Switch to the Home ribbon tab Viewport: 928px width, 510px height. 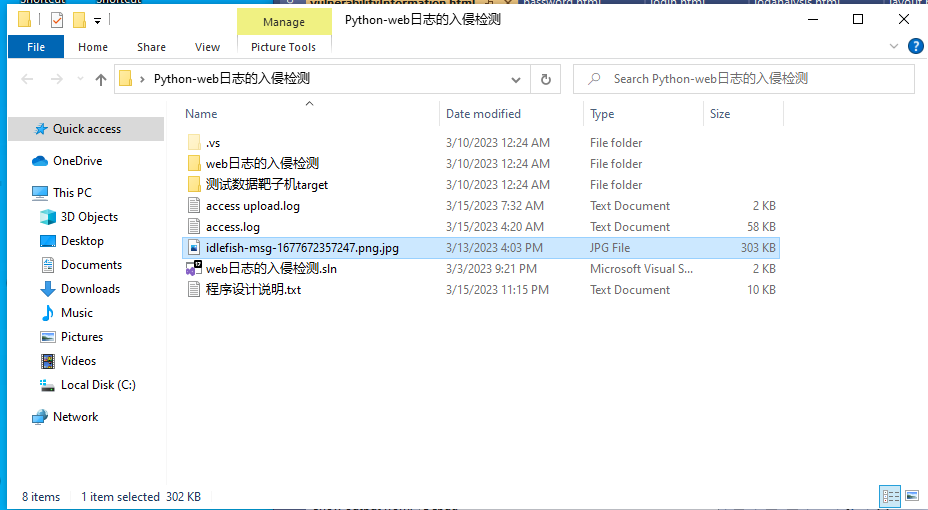tap(93, 47)
